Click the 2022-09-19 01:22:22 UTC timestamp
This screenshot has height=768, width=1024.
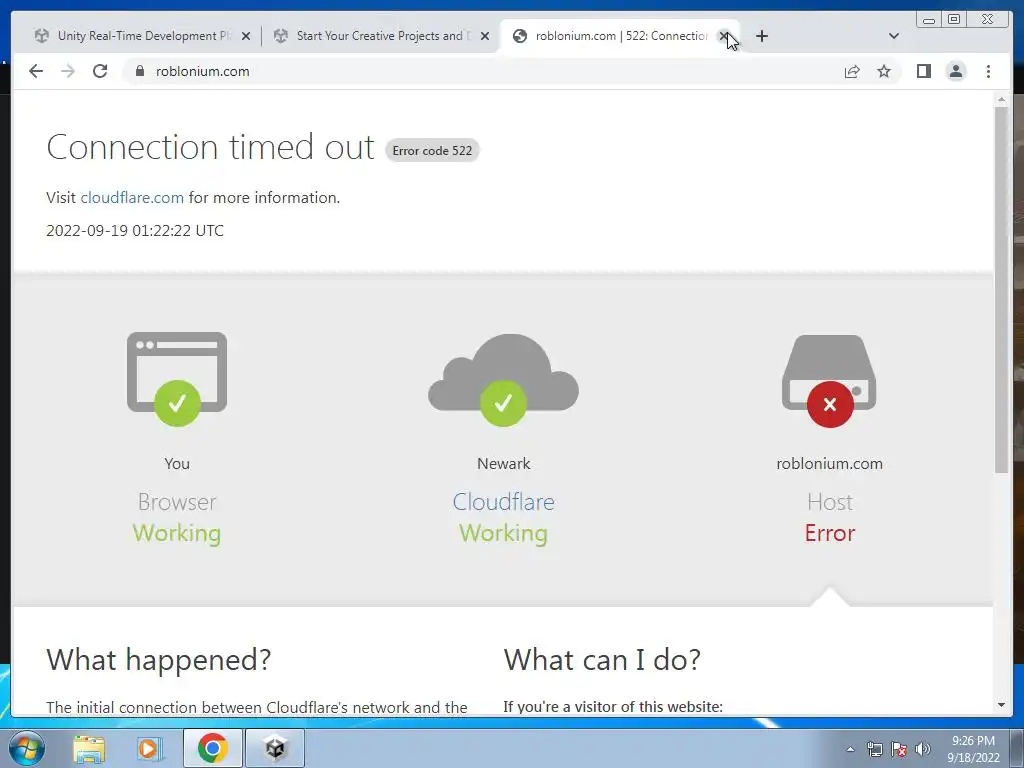pyautogui.click(x=135, y=231)
